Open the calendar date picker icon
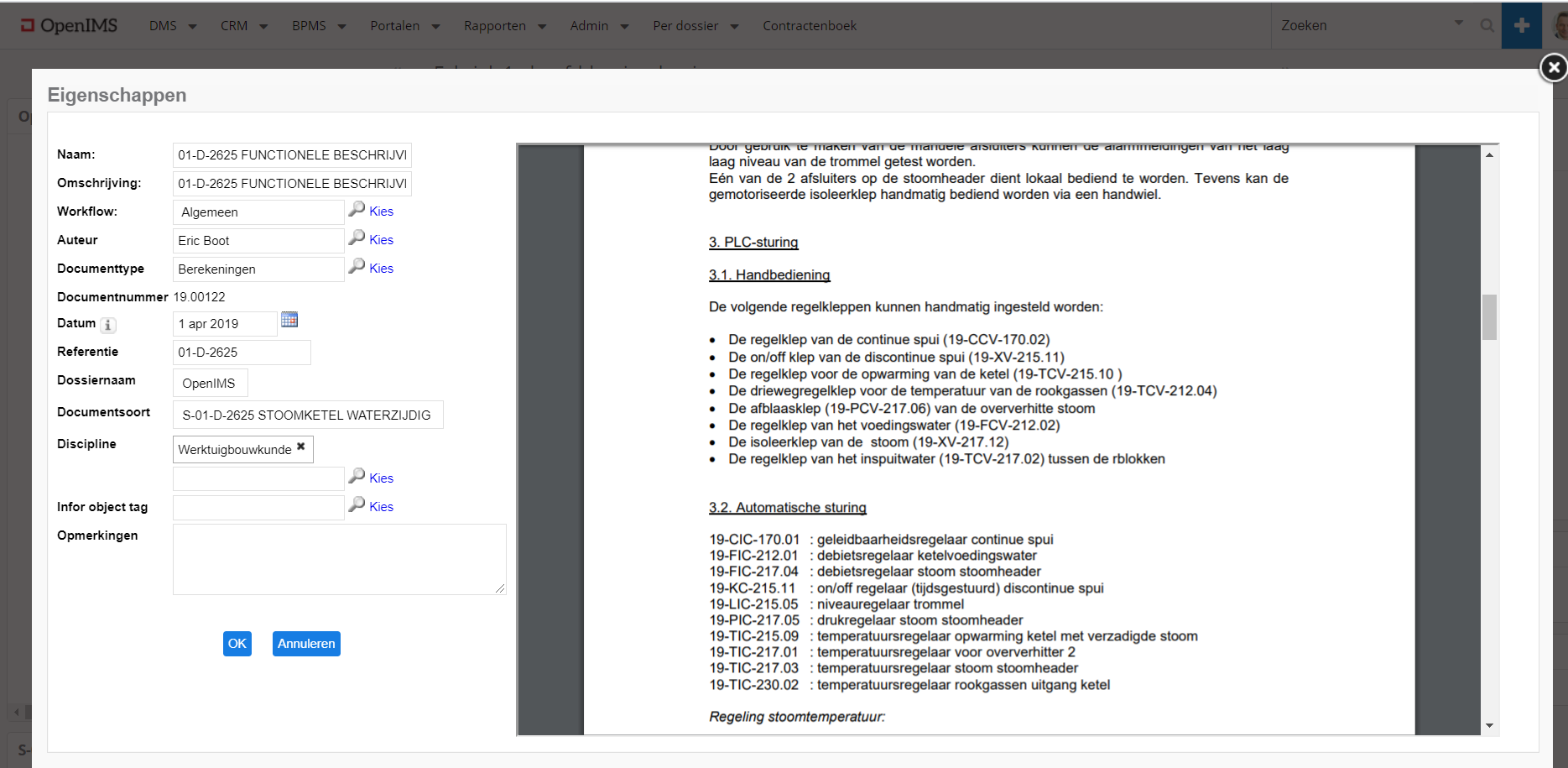Screen dimensions: 1568x768 point(289,320)
